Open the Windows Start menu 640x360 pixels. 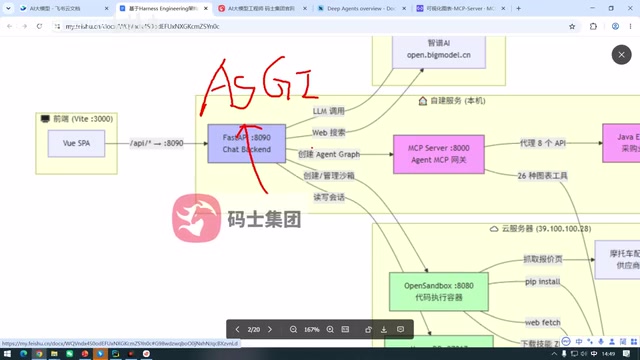[x=7, y=353]
